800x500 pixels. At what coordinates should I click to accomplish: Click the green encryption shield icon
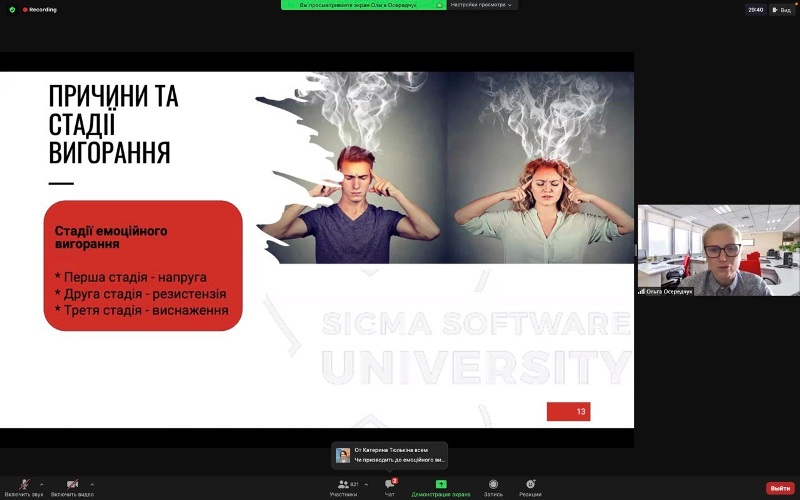coord(12,9)
